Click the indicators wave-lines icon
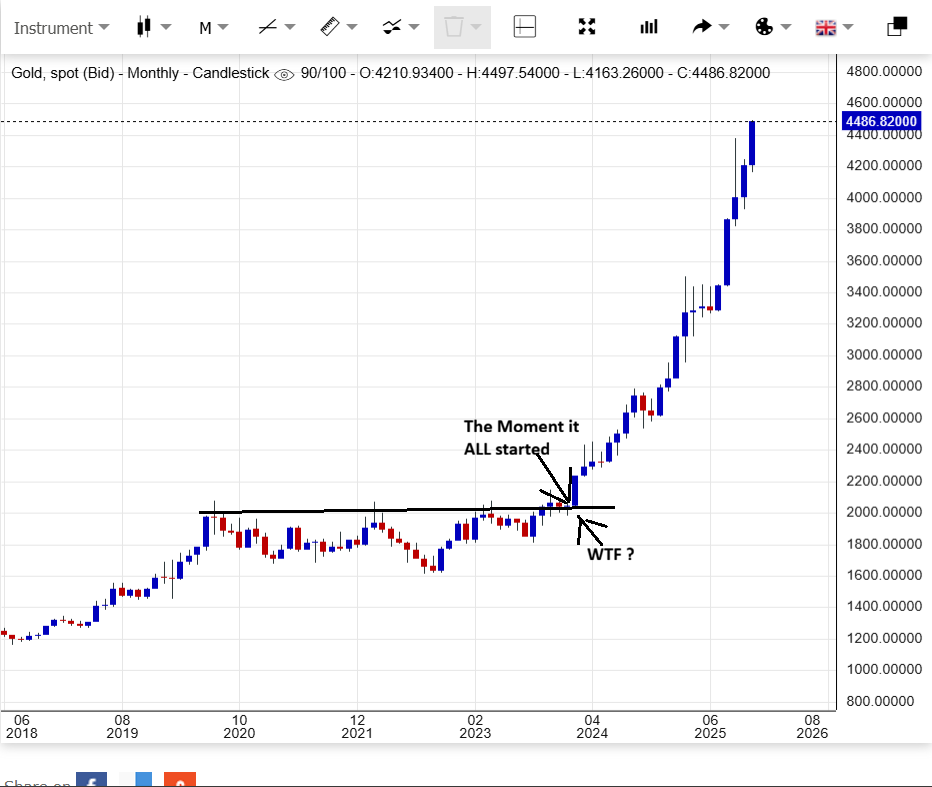Viewport: 932px width, 787px height. coord(392,27)
